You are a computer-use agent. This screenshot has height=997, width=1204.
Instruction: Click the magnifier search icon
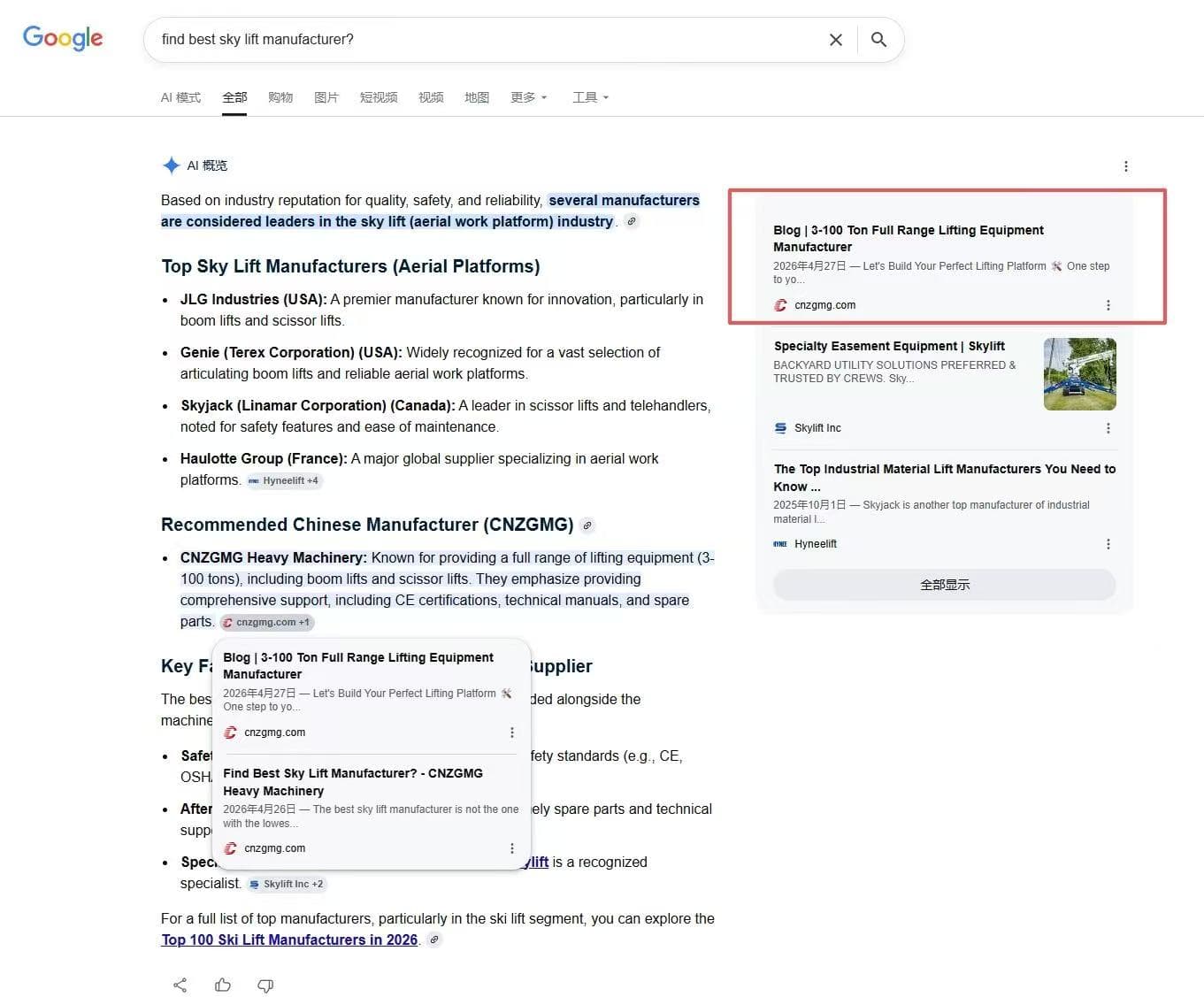(x=878, y=40)
